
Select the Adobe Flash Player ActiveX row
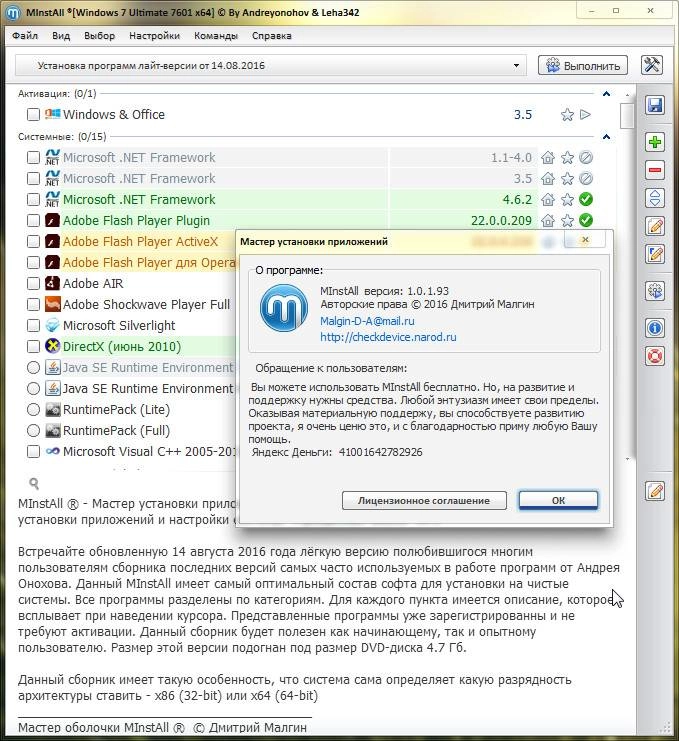click(x=140, y=241)
